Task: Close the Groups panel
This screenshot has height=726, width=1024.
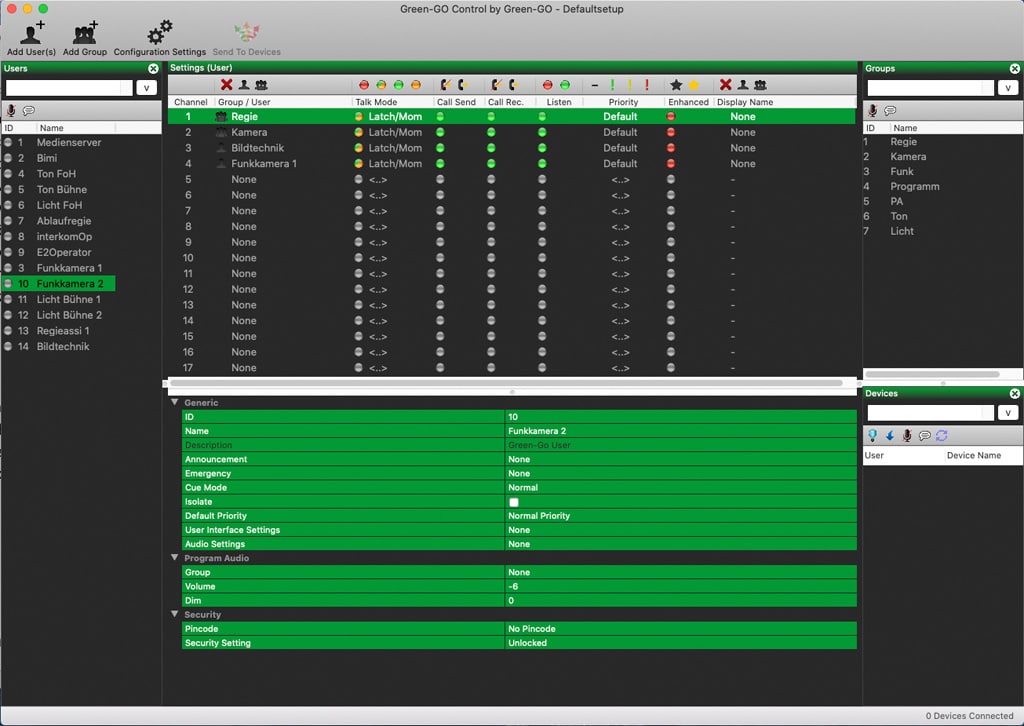Action: [1015, 68]
